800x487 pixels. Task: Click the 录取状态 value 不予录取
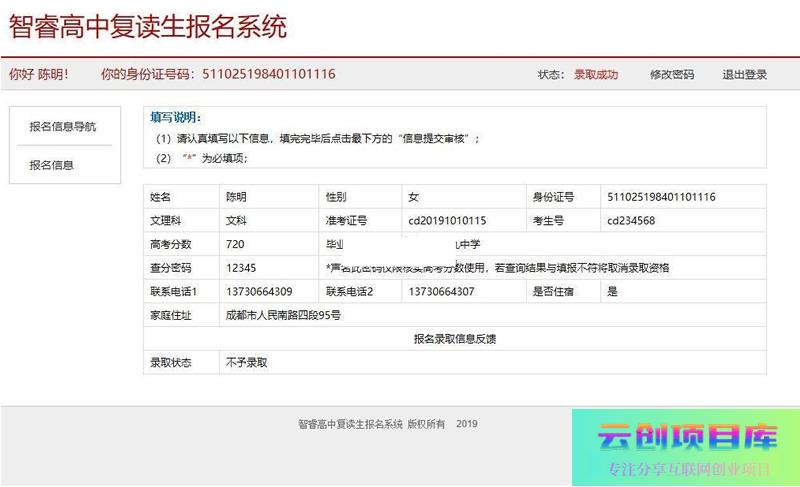pos(247,362)
